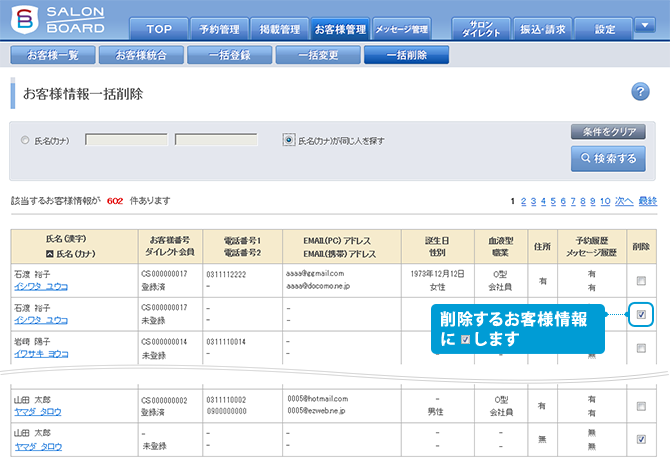This screenshot has width=670, height=470.
Task: Check delete box for イワサキ ヨウコ row
Action: pos(641,348)
